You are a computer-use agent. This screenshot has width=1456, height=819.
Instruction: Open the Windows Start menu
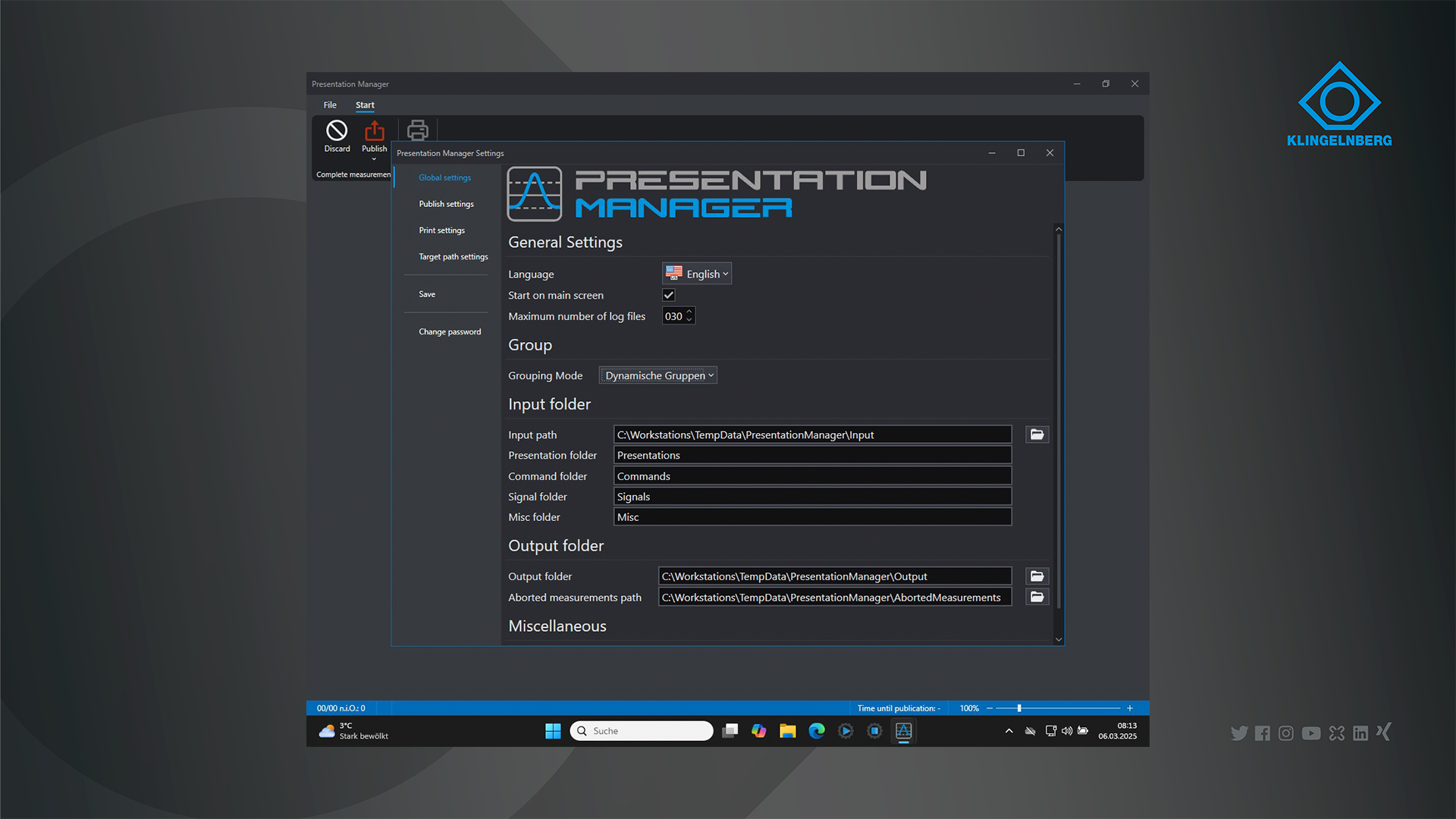click(553, 731)
